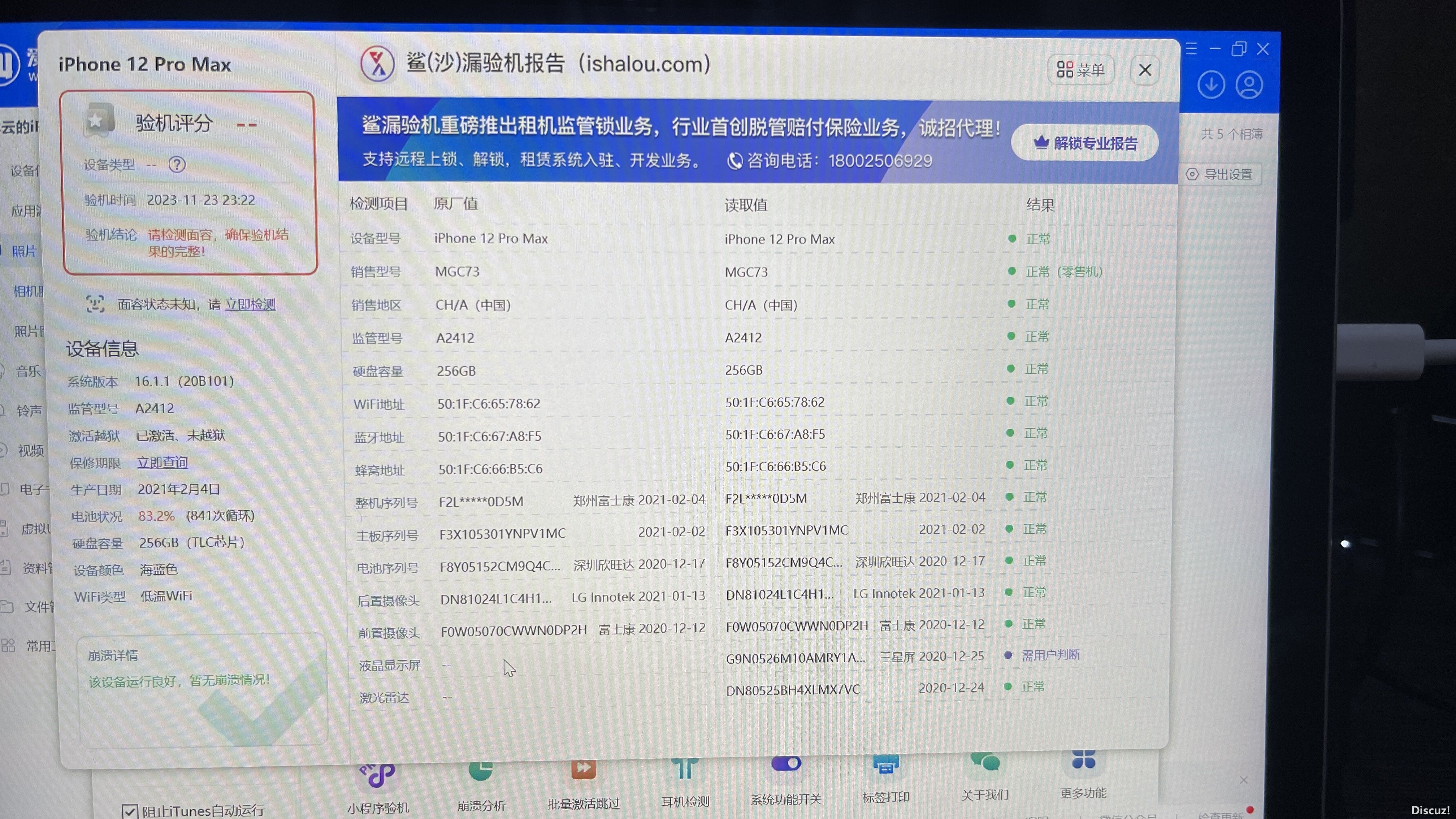Select 铃声 in the left sidebar

(29, 410)
